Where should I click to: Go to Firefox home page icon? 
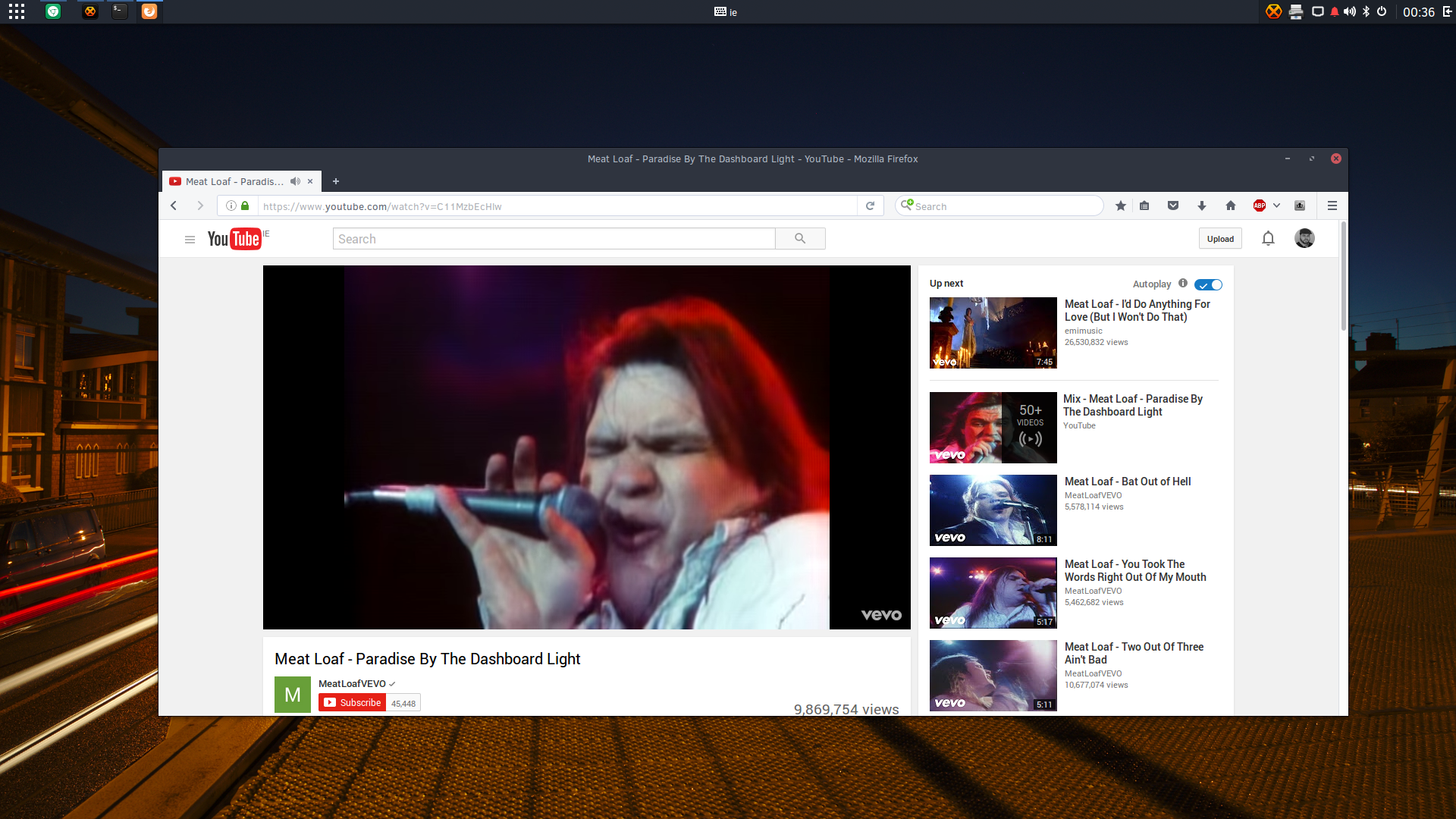click(1231, 206)
